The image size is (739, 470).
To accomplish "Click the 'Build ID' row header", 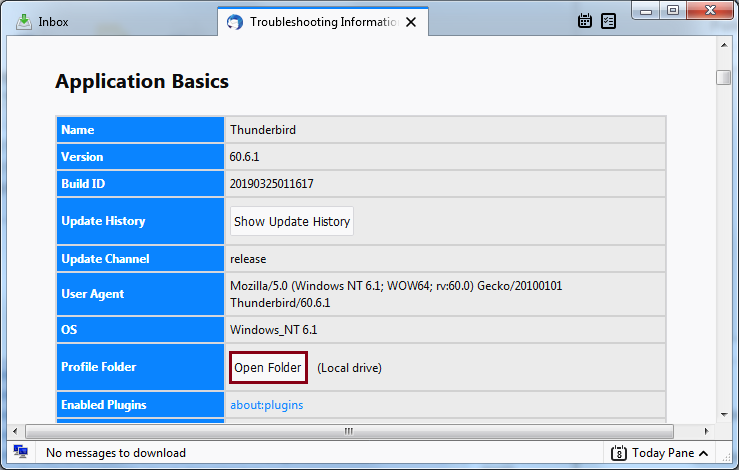I will point(140,183).
